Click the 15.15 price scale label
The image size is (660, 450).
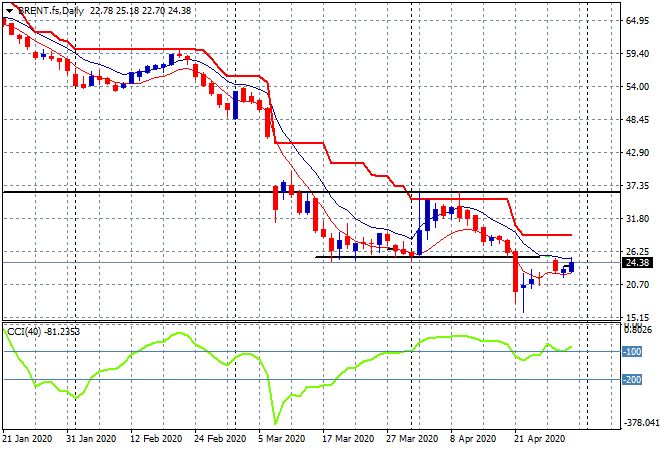point(638,317)
